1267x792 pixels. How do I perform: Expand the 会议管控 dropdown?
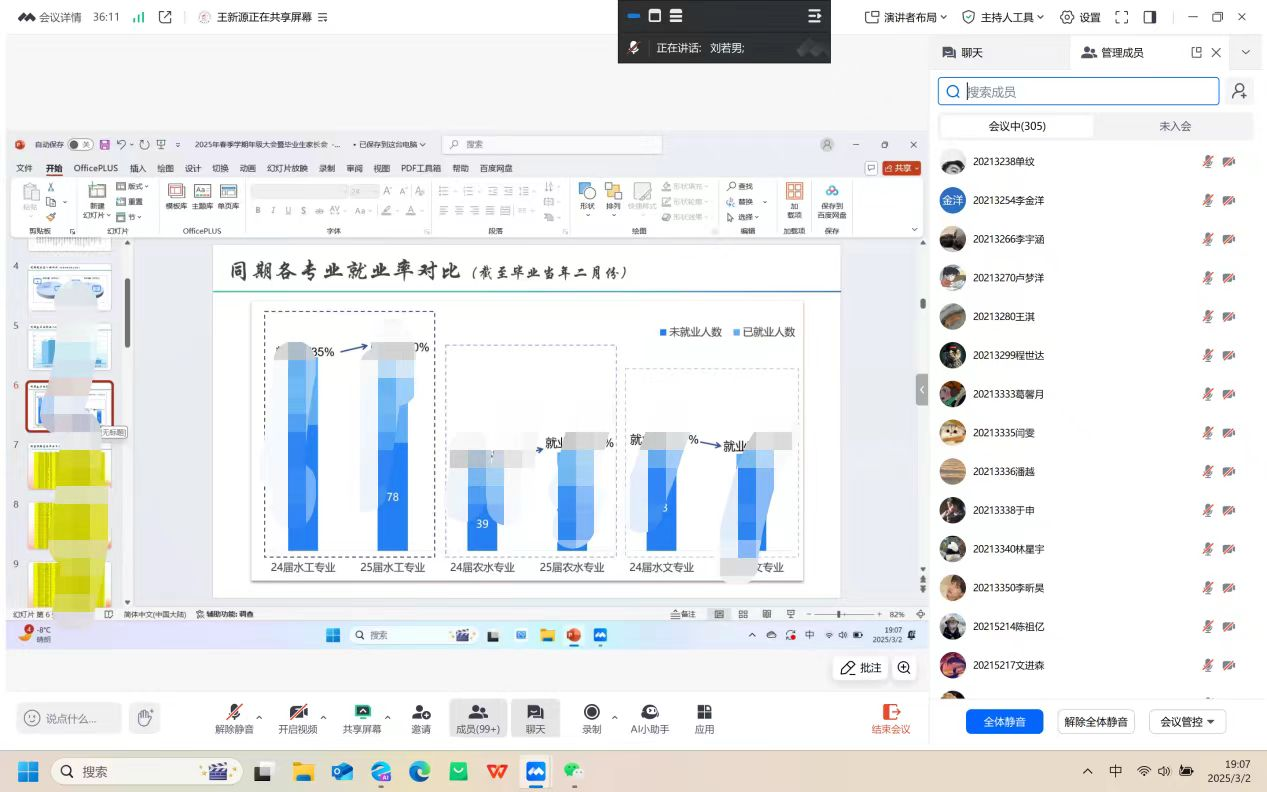[1186, 722]
